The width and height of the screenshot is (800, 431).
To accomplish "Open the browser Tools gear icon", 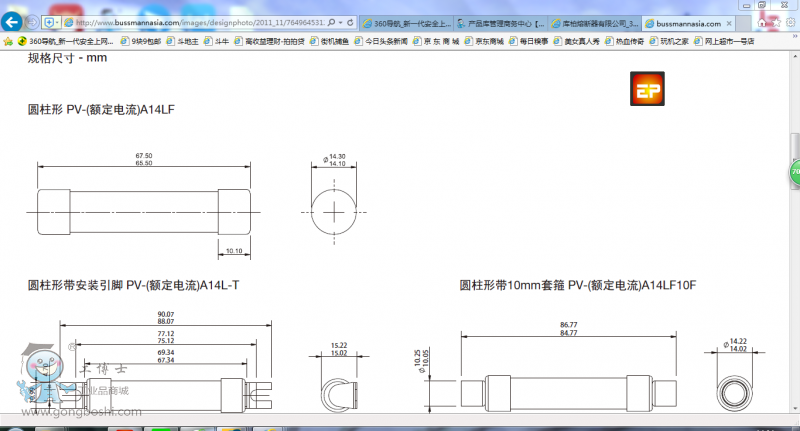I will pos(788,22).
